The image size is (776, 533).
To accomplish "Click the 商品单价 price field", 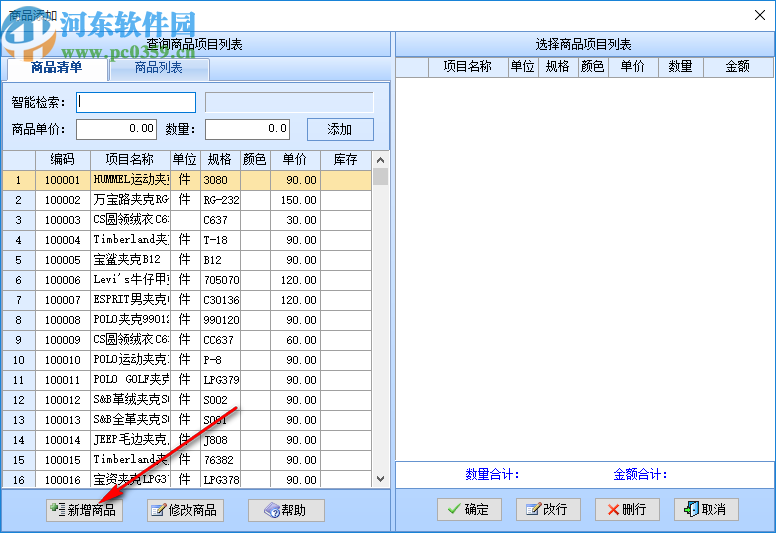I will point(116,129).
